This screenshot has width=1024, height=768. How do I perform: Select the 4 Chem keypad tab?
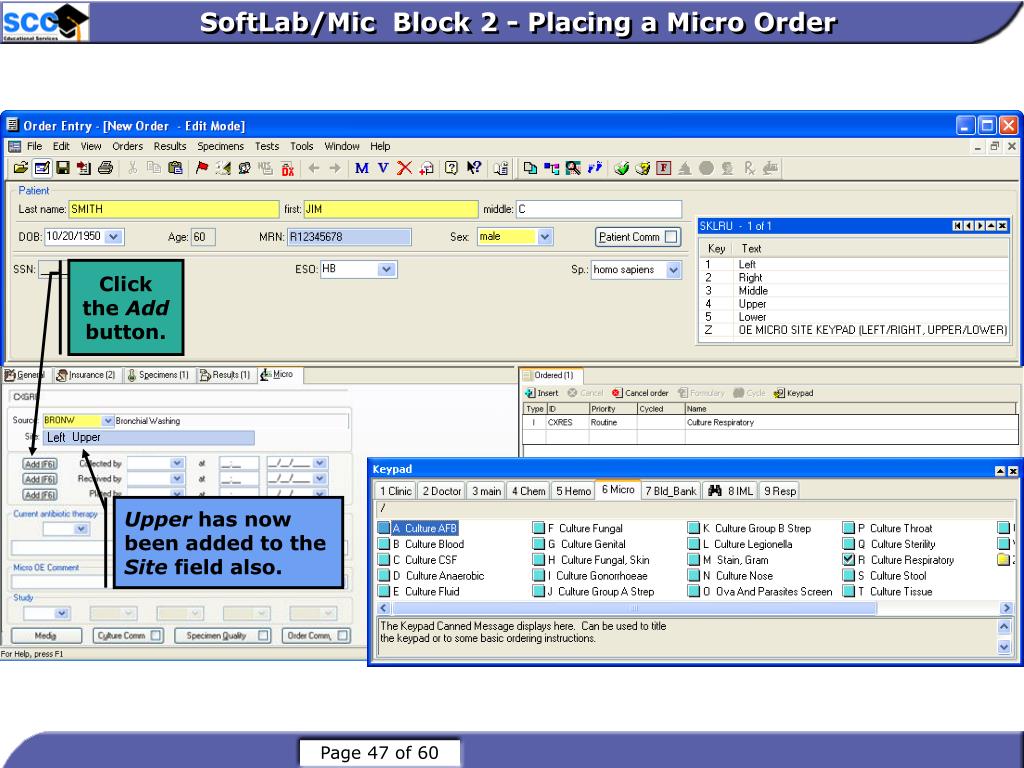point(528,490)
